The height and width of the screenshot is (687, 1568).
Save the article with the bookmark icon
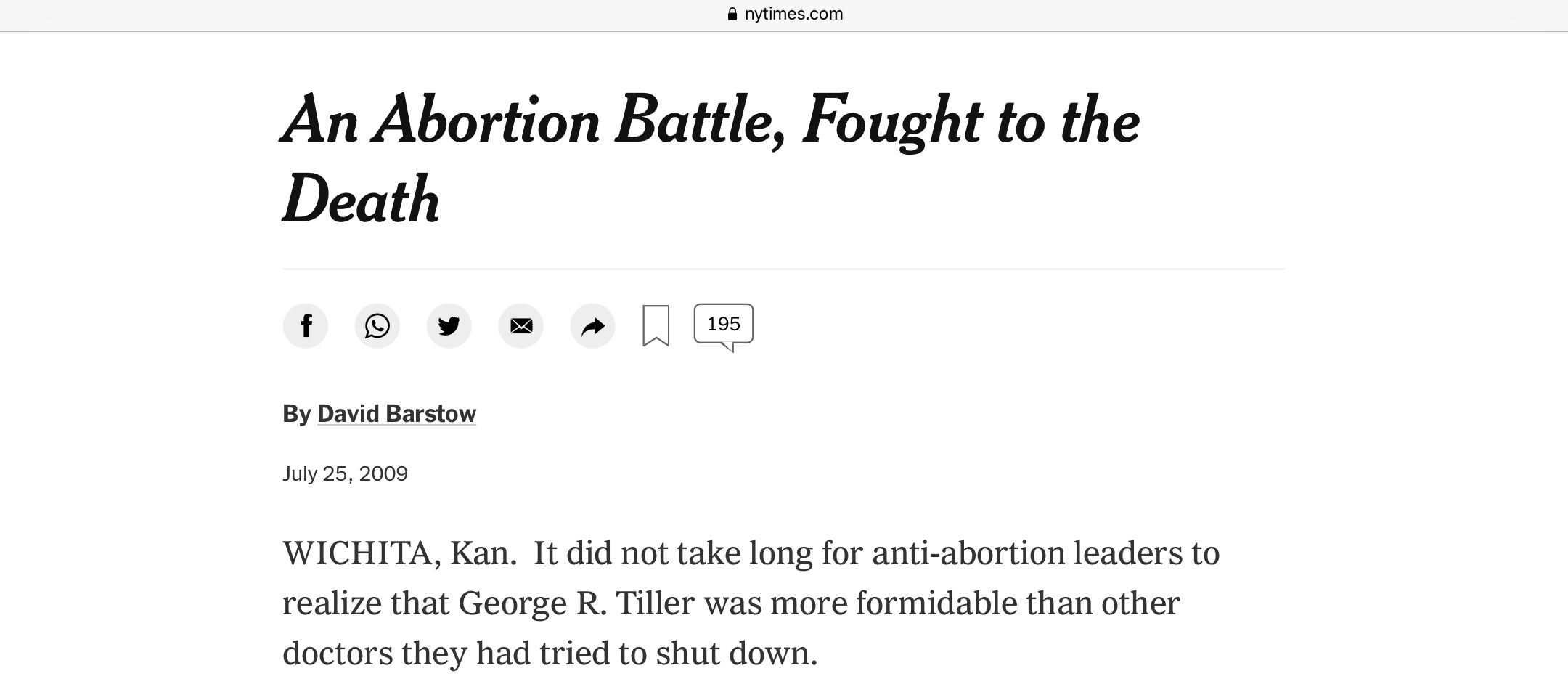pos(656,326)
